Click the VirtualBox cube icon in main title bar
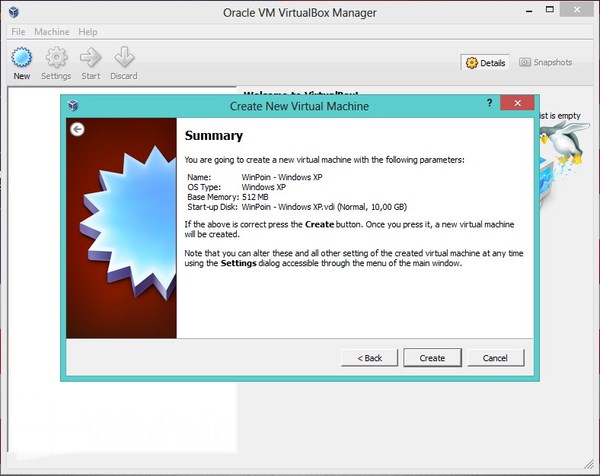Viewport: 600px width, 476px height. pos(14,12)
